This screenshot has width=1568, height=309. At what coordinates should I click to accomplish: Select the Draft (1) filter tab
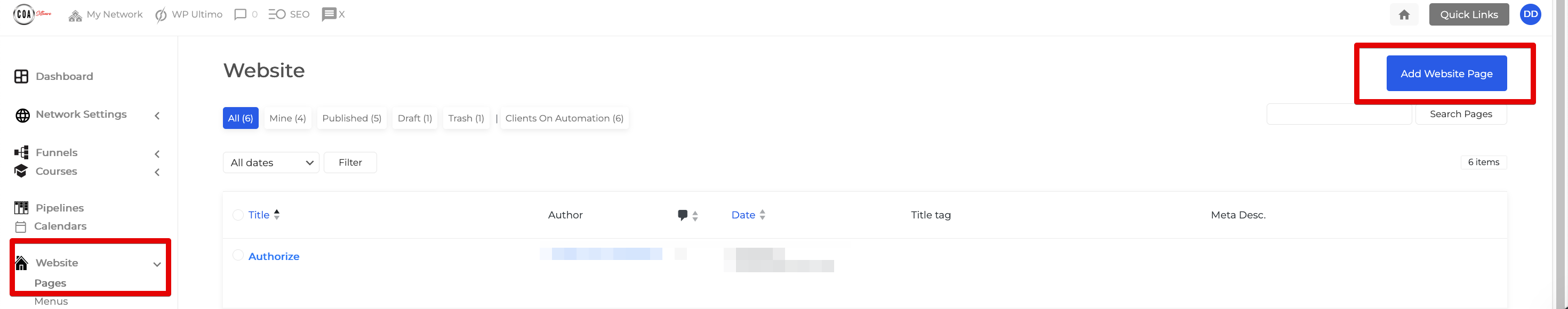(414, 118)
